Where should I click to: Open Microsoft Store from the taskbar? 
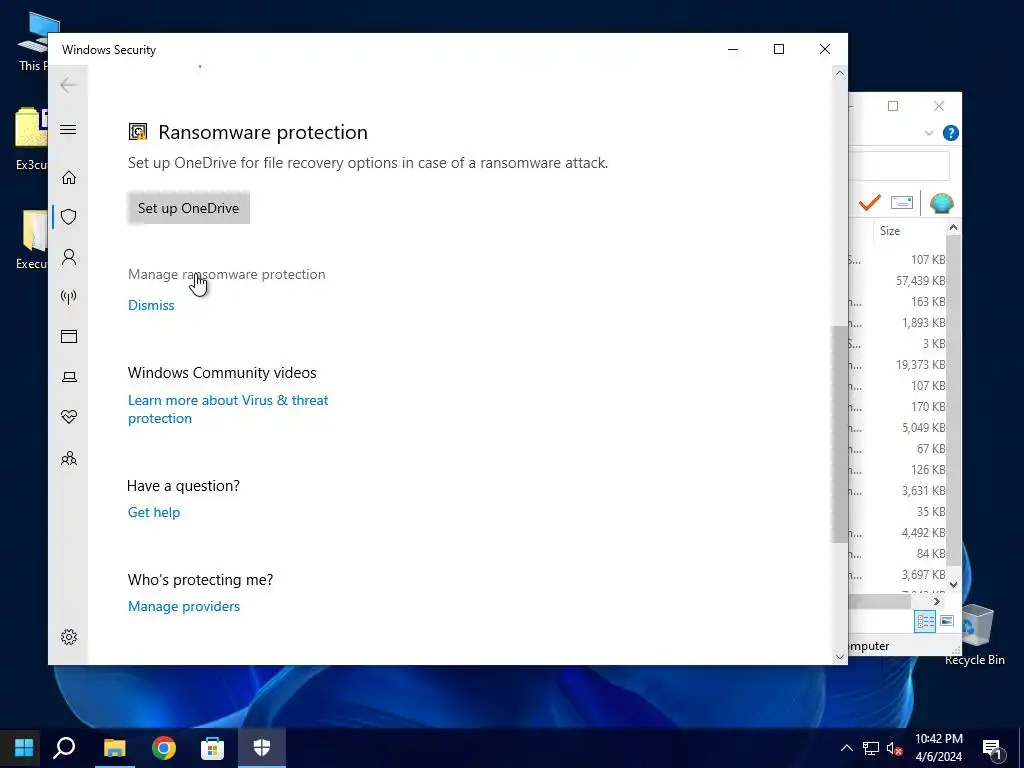tap(212, 748)
